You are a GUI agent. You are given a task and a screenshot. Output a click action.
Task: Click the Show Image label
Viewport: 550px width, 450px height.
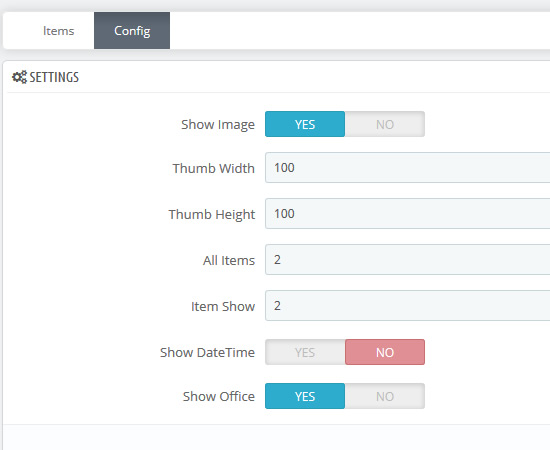(218, 125)
